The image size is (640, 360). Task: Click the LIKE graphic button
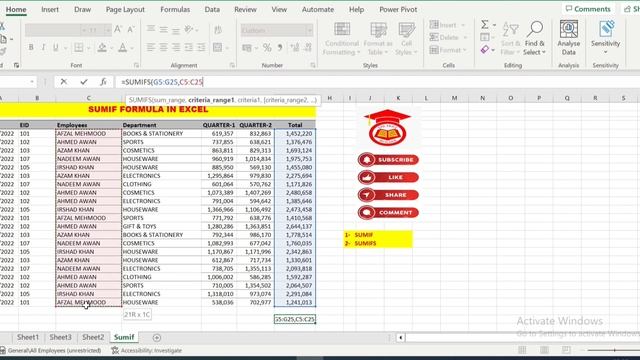388,177
